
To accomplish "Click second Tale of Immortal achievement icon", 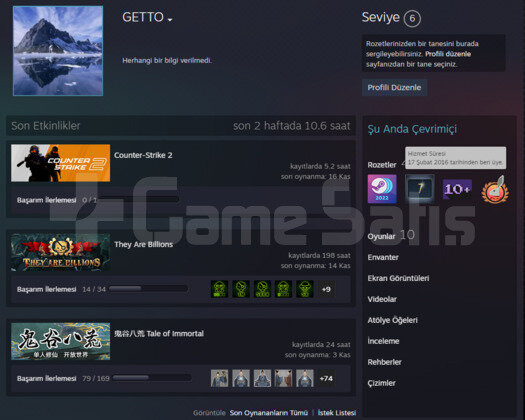I will 241,378.
